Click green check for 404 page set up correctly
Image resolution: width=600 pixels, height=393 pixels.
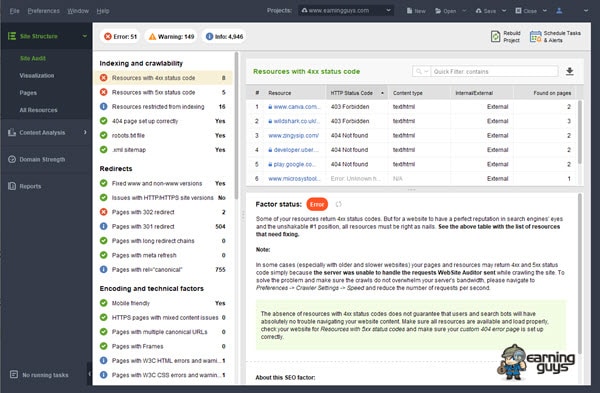(x=103, y=121)
